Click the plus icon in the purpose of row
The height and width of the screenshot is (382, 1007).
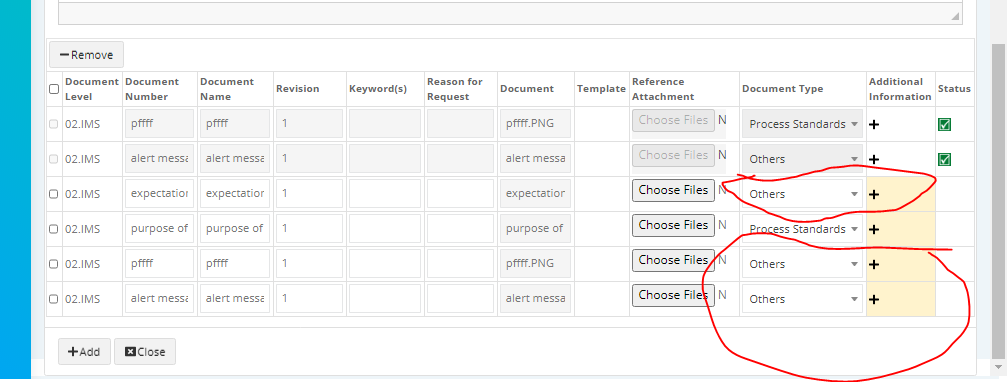coord(873,229)
